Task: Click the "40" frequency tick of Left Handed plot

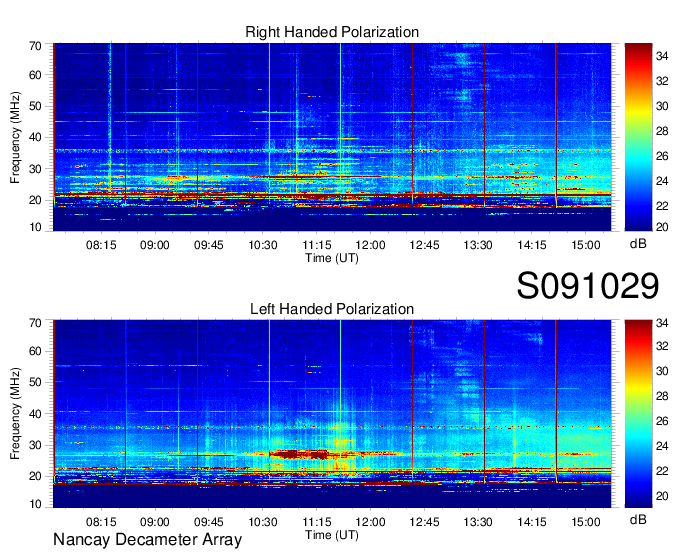Action: pyautogui.click(x=35, y=414)
